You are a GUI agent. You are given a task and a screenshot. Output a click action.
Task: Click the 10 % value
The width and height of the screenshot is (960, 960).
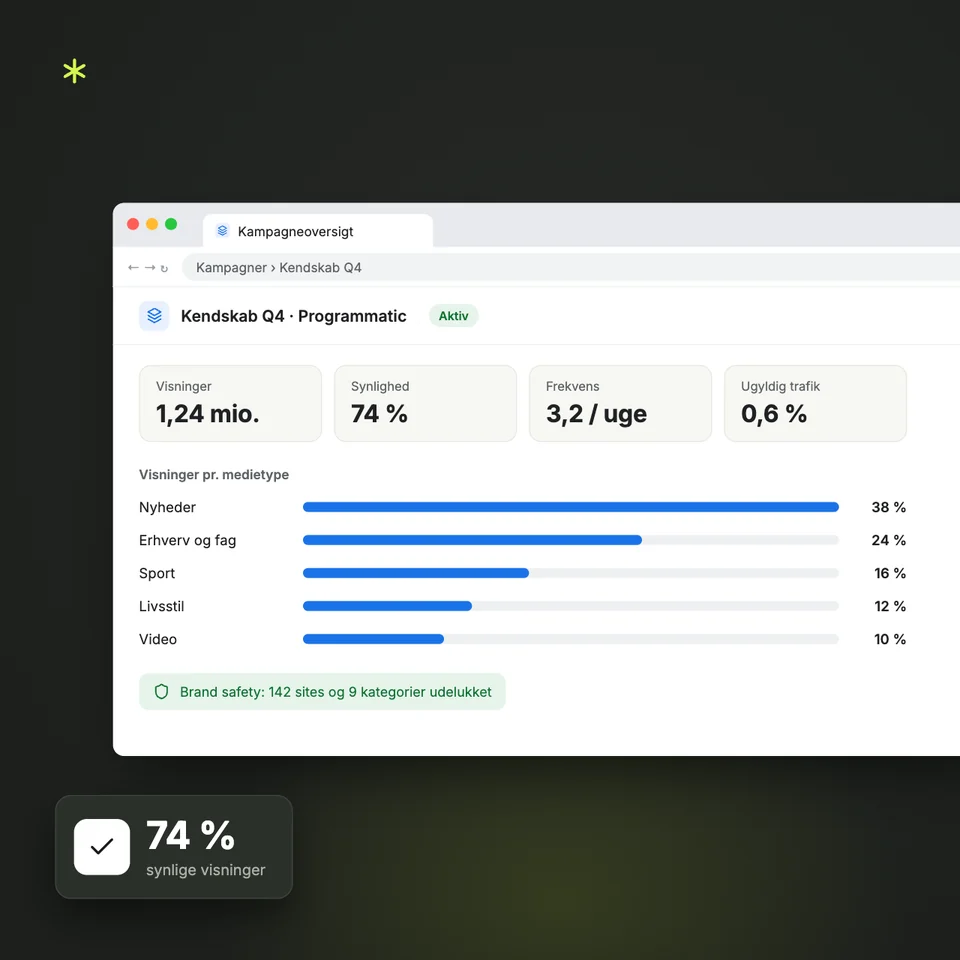coord(890,639)
